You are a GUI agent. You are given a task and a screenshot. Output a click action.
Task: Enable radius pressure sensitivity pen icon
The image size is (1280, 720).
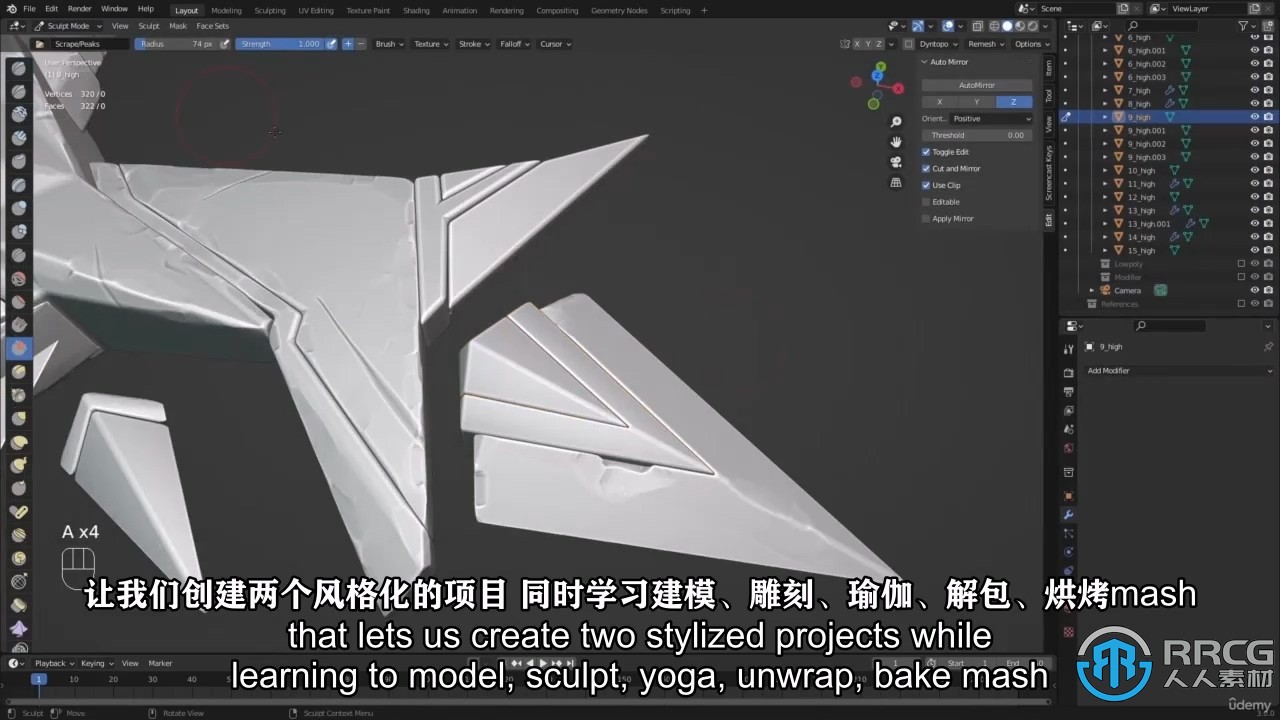(x=224, y=44)
